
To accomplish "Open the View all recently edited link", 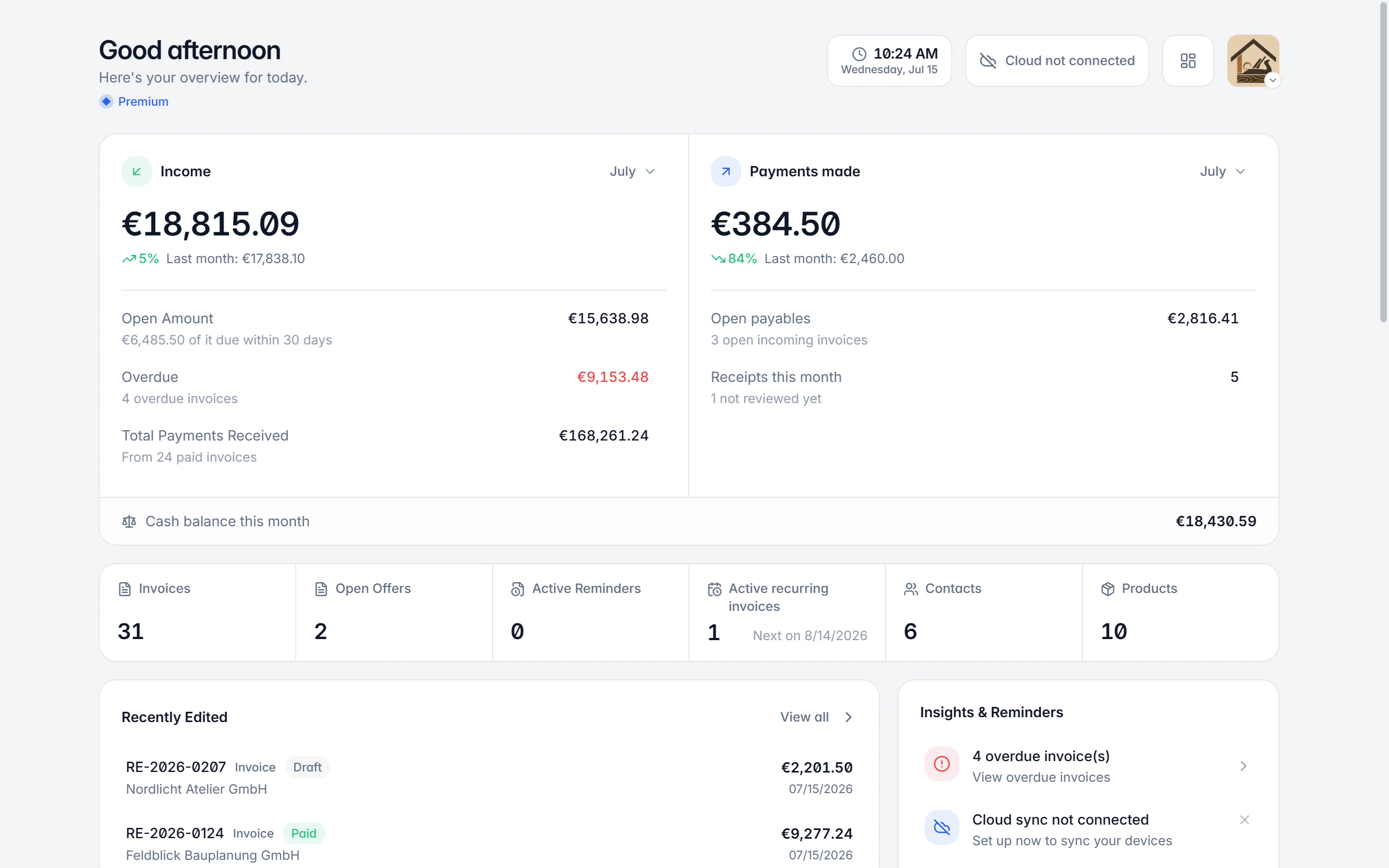I will coord(817,717).
